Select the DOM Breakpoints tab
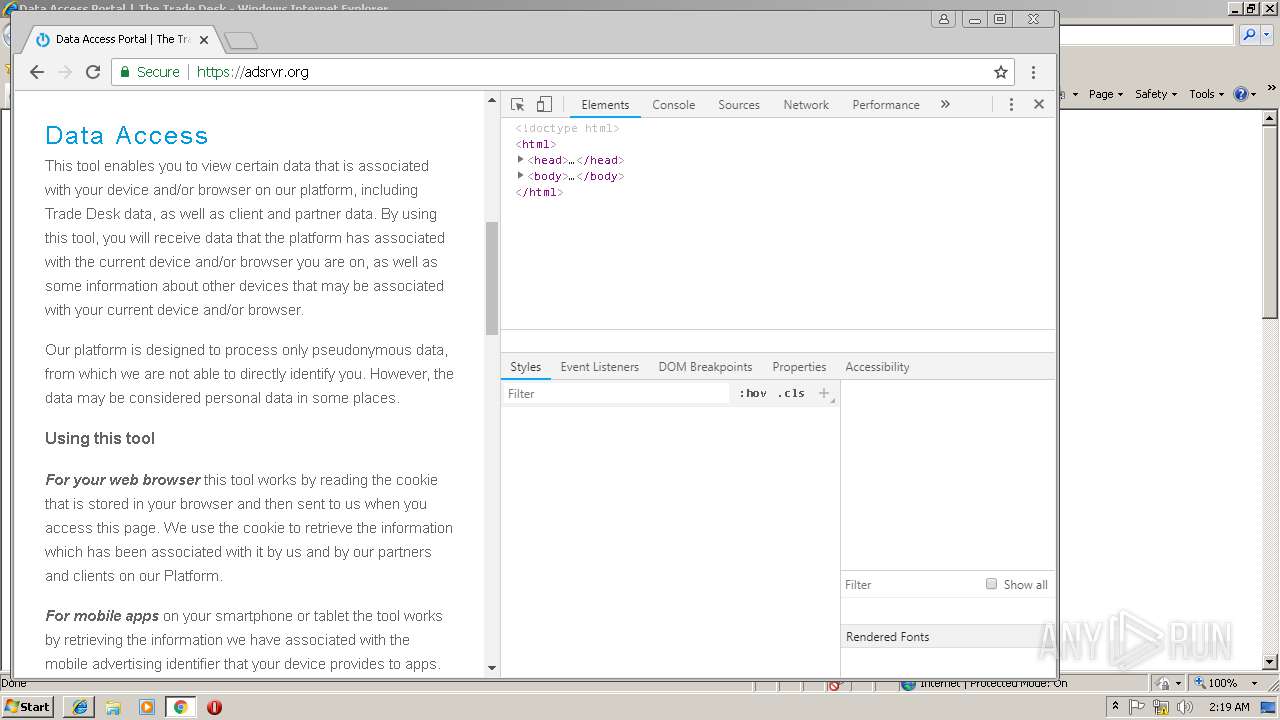The height and width of the screenshot is (720, 1280). click(705, 367)
